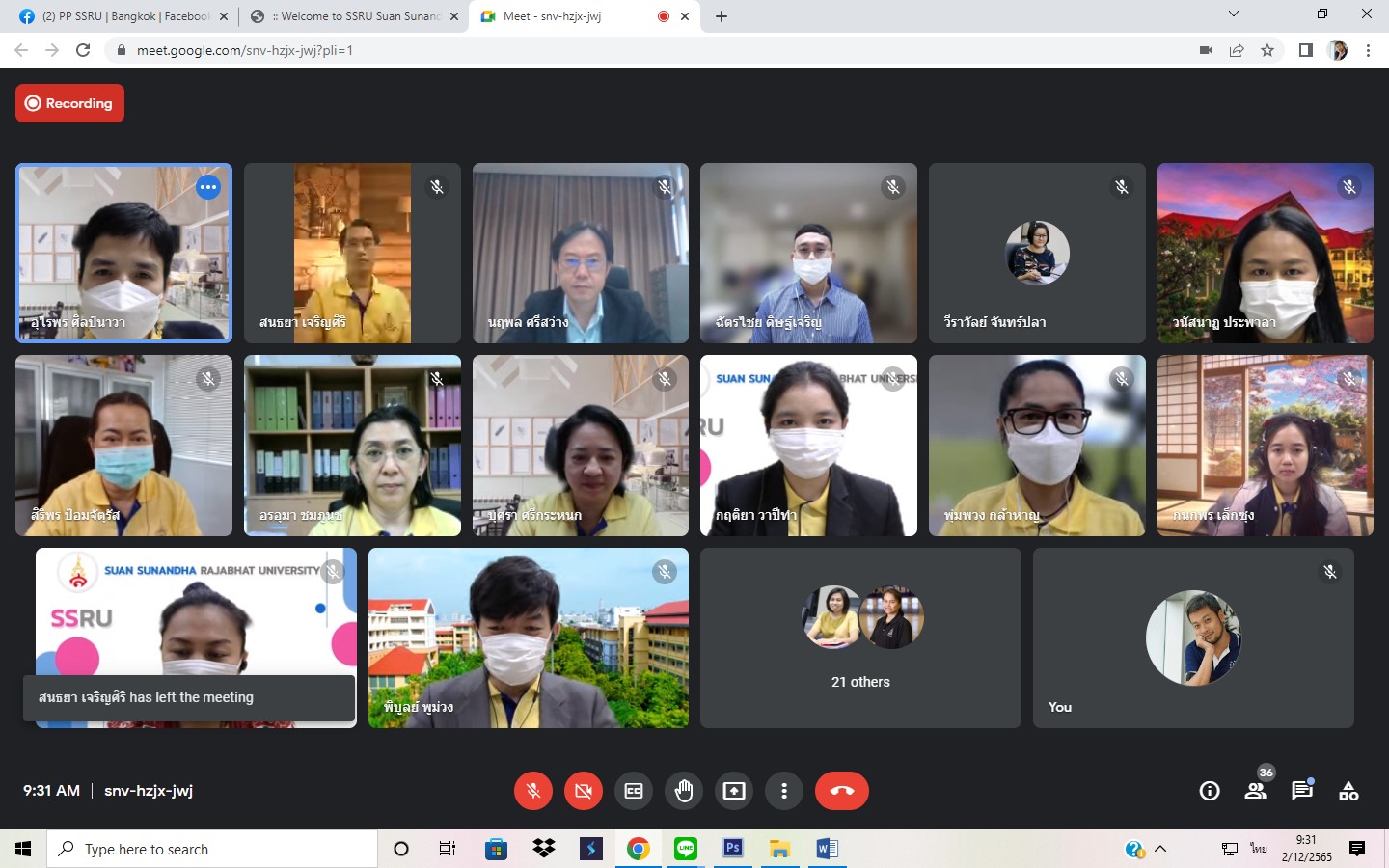The width and height of the screenshot is (1389, 868).
Task: Click the Chrome address bar URL
Action: (245, 50)
